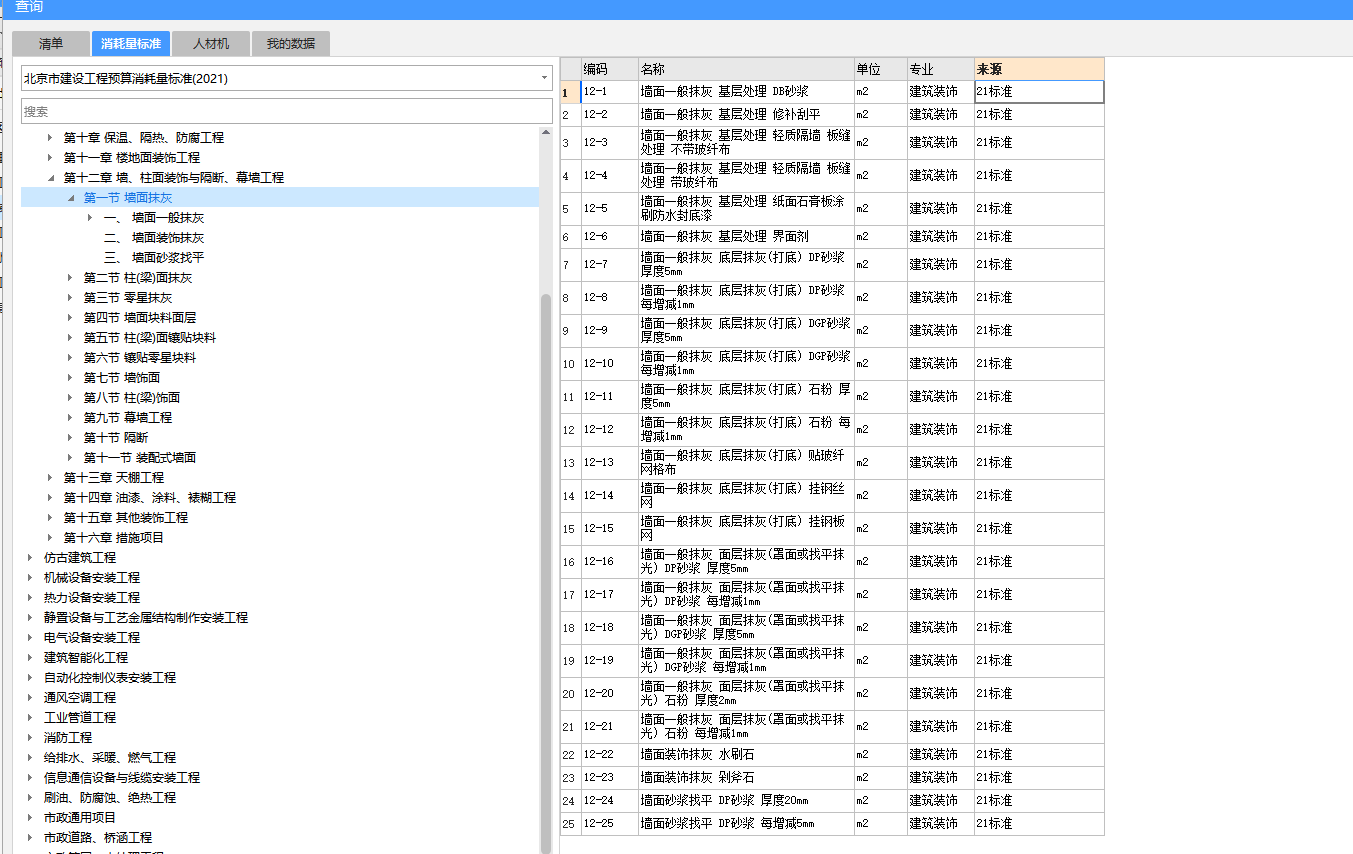The image size is (1353, 854).
Task: Select code cell 12-20
Action: 610,694
